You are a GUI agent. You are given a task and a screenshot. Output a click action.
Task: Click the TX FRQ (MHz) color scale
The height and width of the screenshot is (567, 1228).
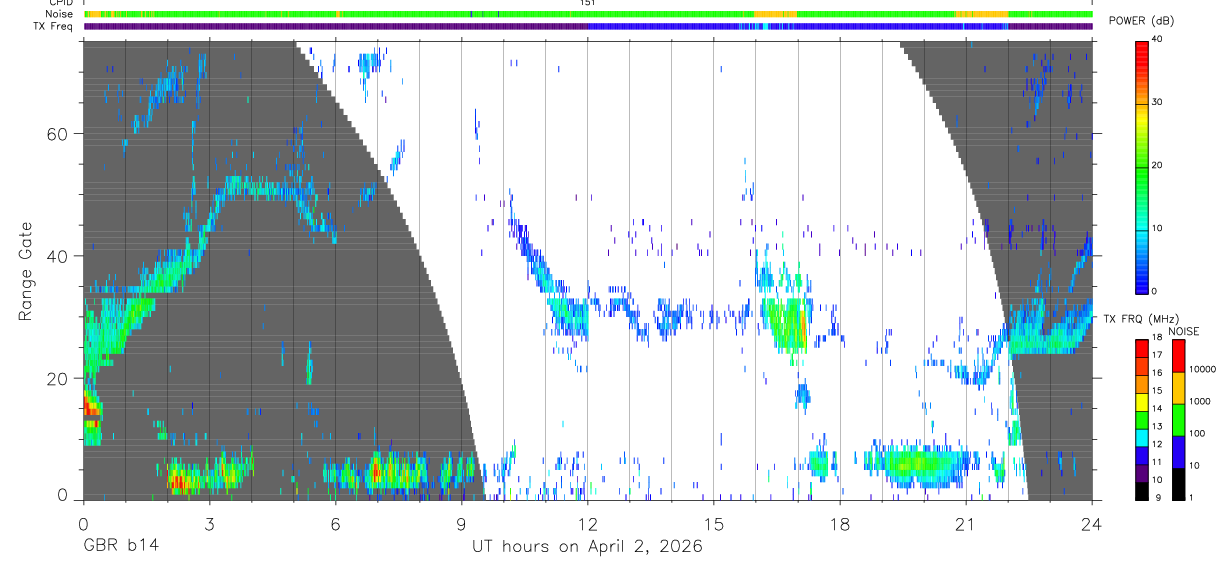1142,419
